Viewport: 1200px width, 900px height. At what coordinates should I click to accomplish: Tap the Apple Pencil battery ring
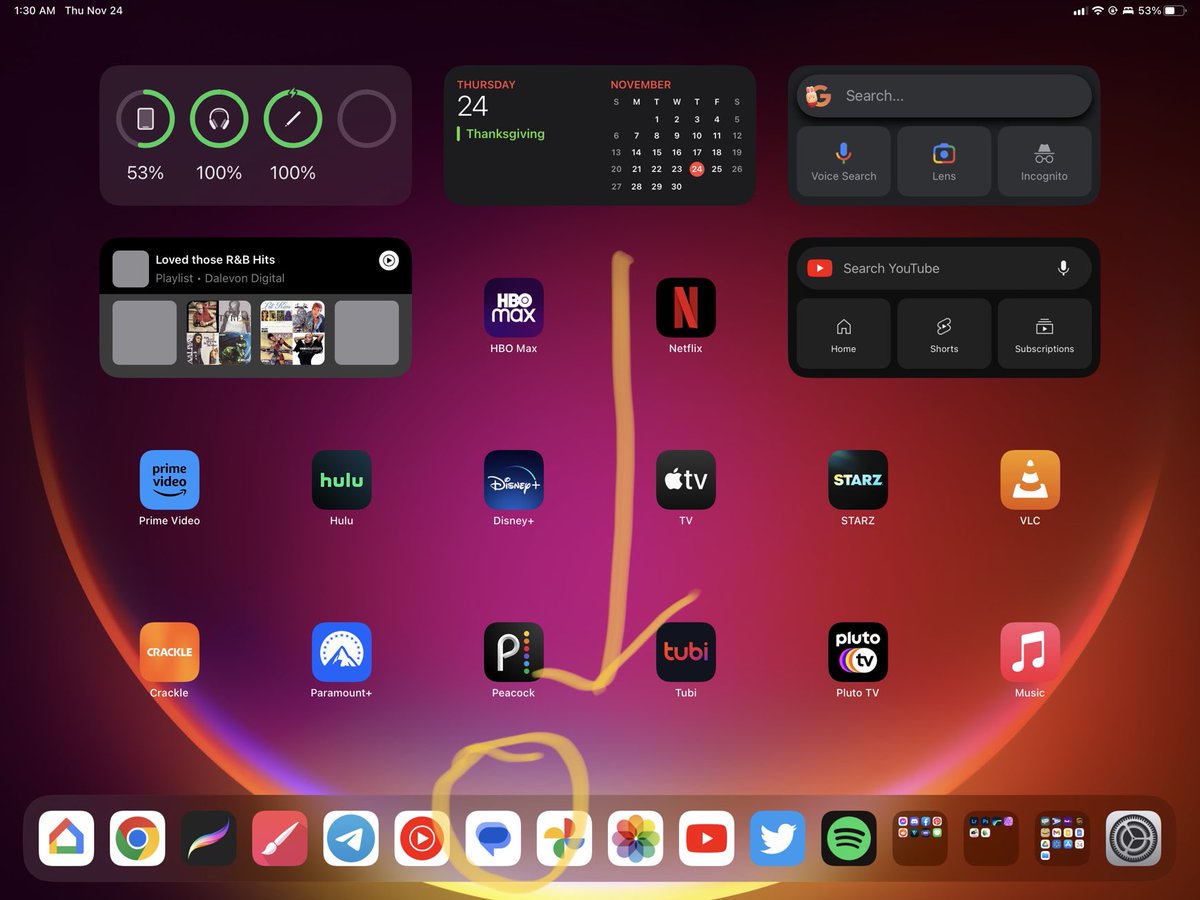293,119
